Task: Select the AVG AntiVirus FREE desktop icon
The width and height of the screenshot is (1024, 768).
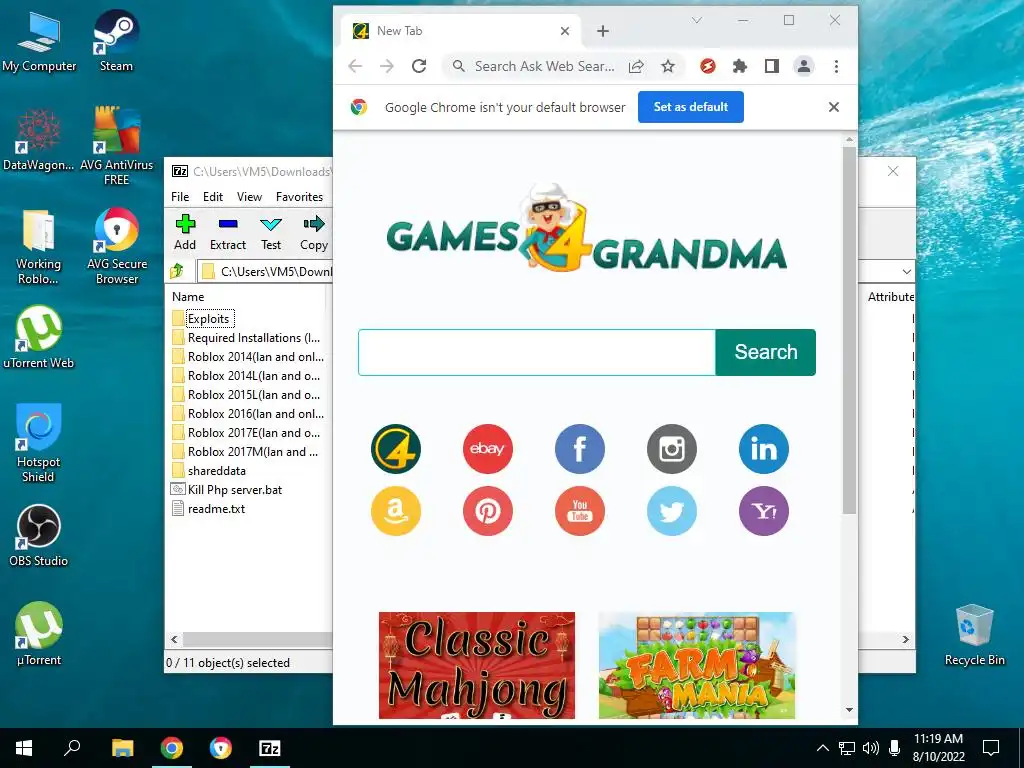Action: pyautogui.click(x=116, y=146)
